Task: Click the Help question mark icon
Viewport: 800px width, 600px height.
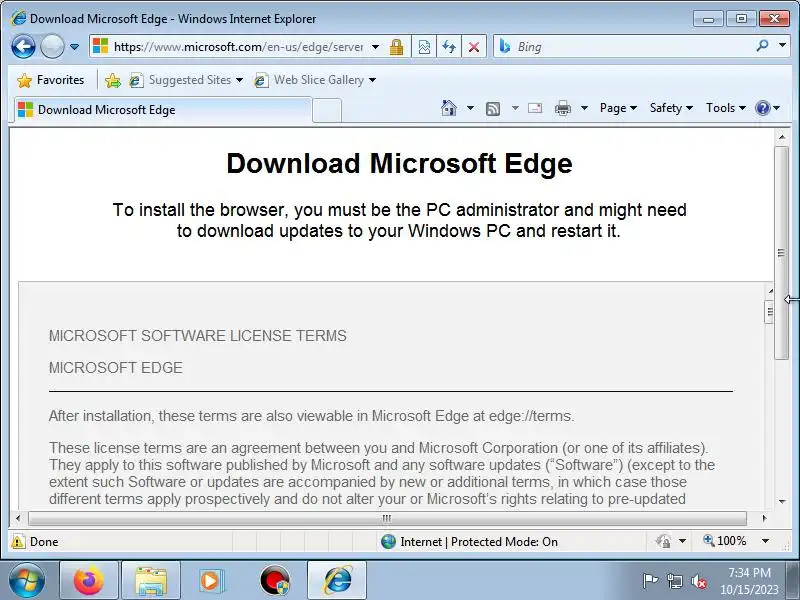Action: (x=762, y=108)
